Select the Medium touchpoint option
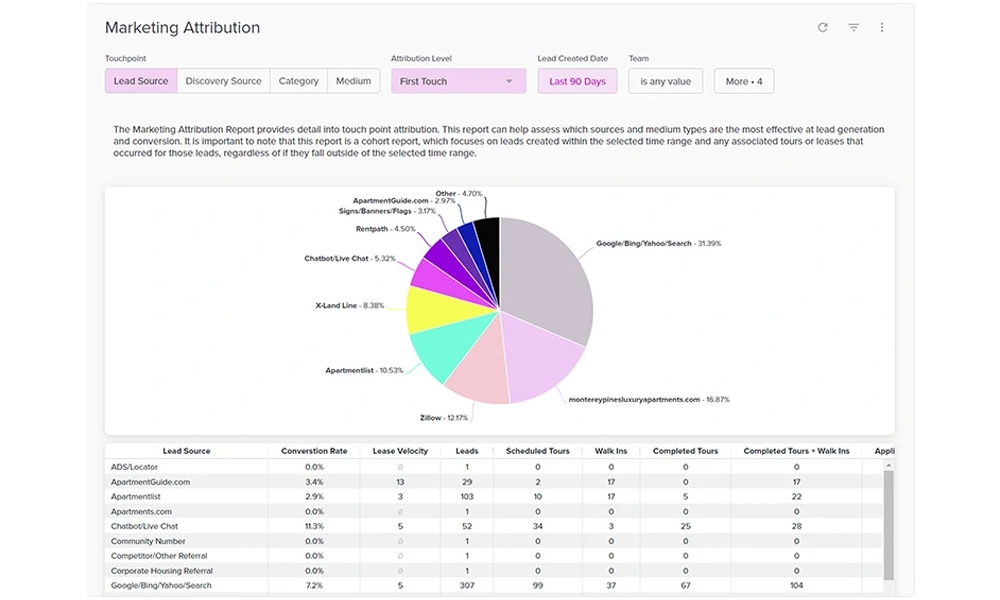Image resolution: width=1000 pixels, height=600 pixels. click(x=353, y=81)
